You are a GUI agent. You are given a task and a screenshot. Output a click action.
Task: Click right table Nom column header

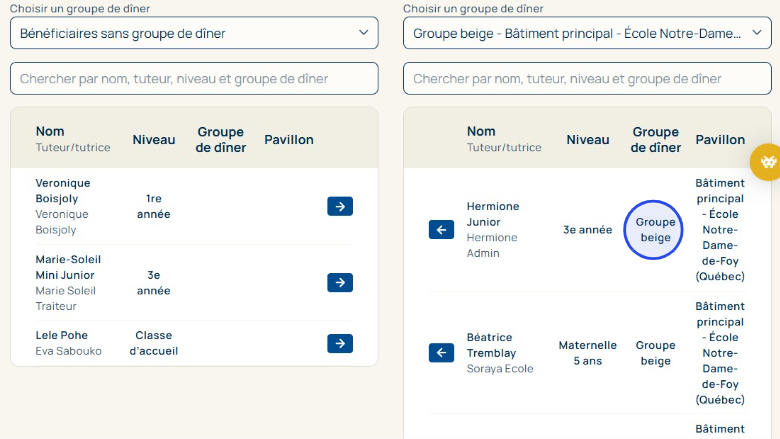tap(481, 131)
